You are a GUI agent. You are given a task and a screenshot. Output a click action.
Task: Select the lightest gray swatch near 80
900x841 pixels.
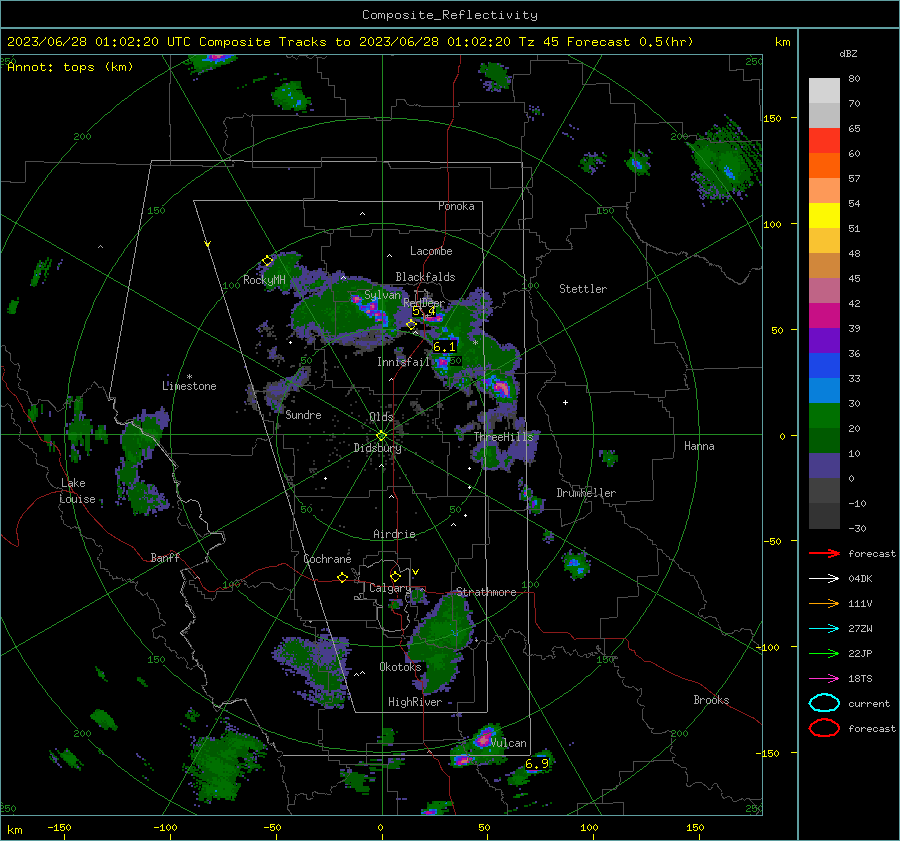pyautogui.click(x=824, y=91)
